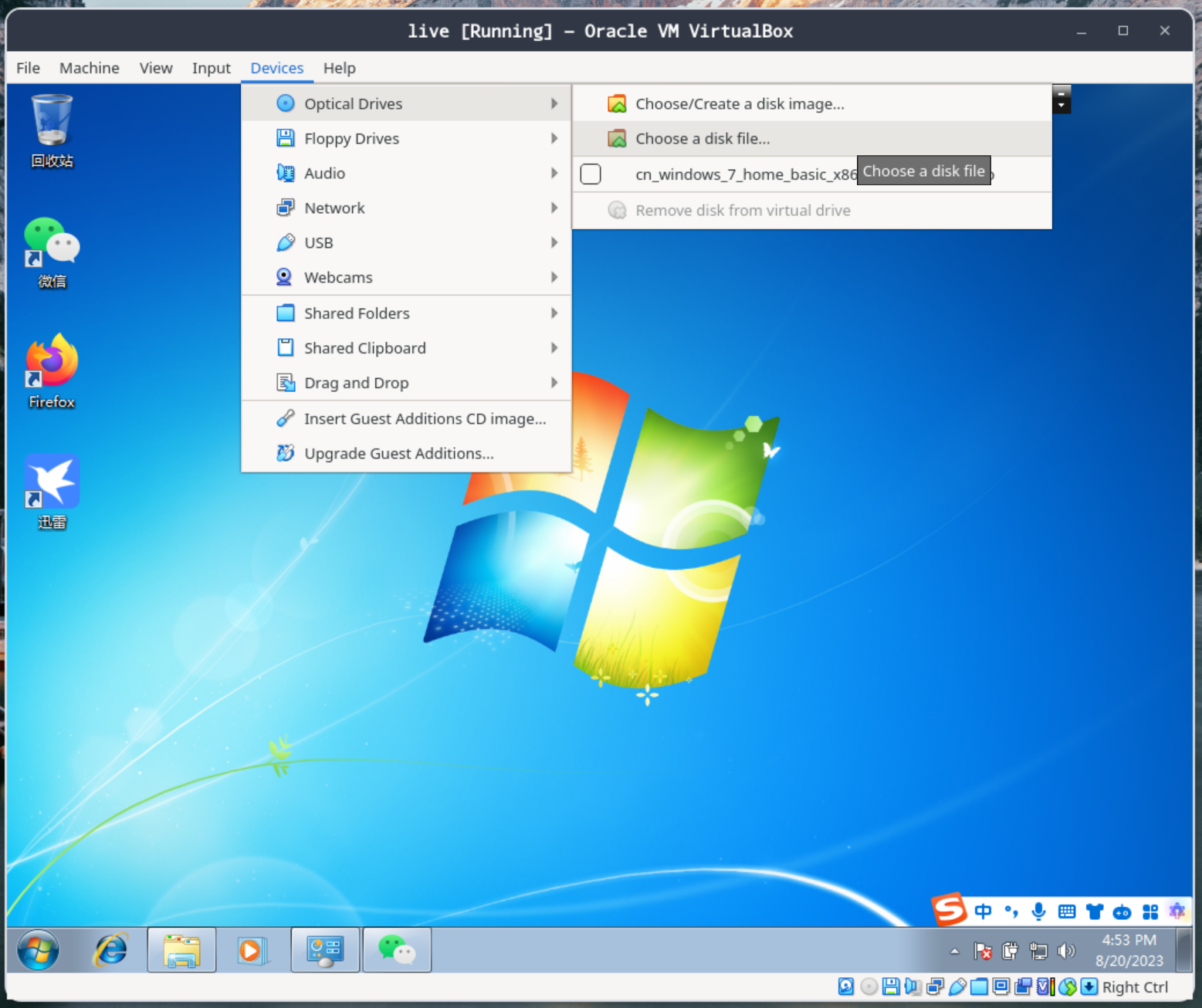Open the Sogou soft keyboard
Image resolution: width=1202 pixels, height=1008 pixels.
(1067, 912)
